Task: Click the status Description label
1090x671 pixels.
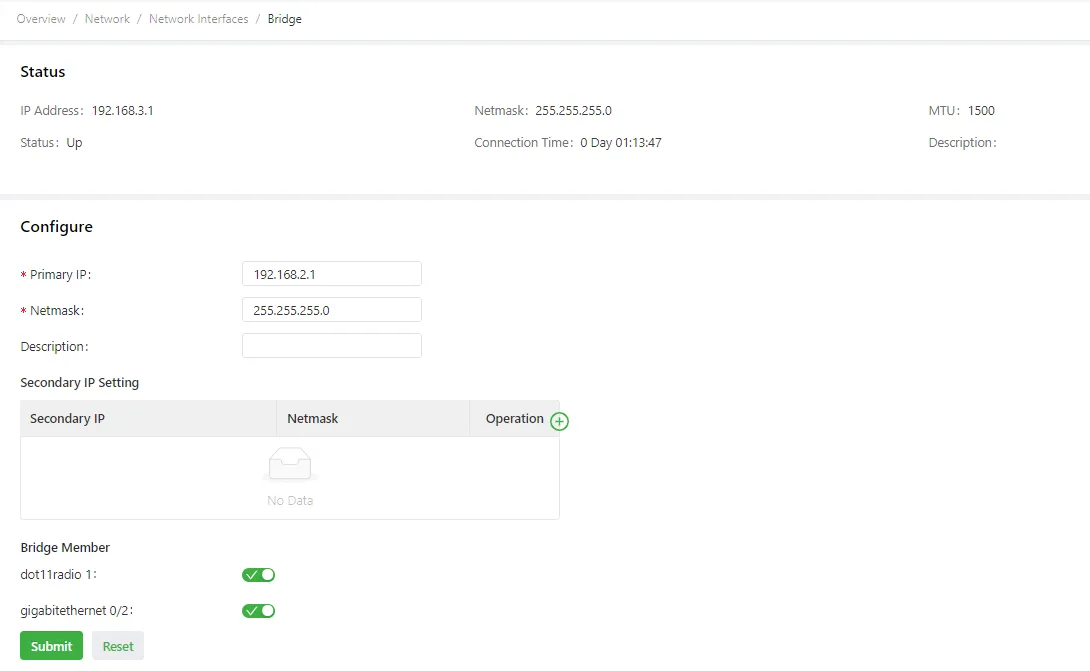Action: 962,143
